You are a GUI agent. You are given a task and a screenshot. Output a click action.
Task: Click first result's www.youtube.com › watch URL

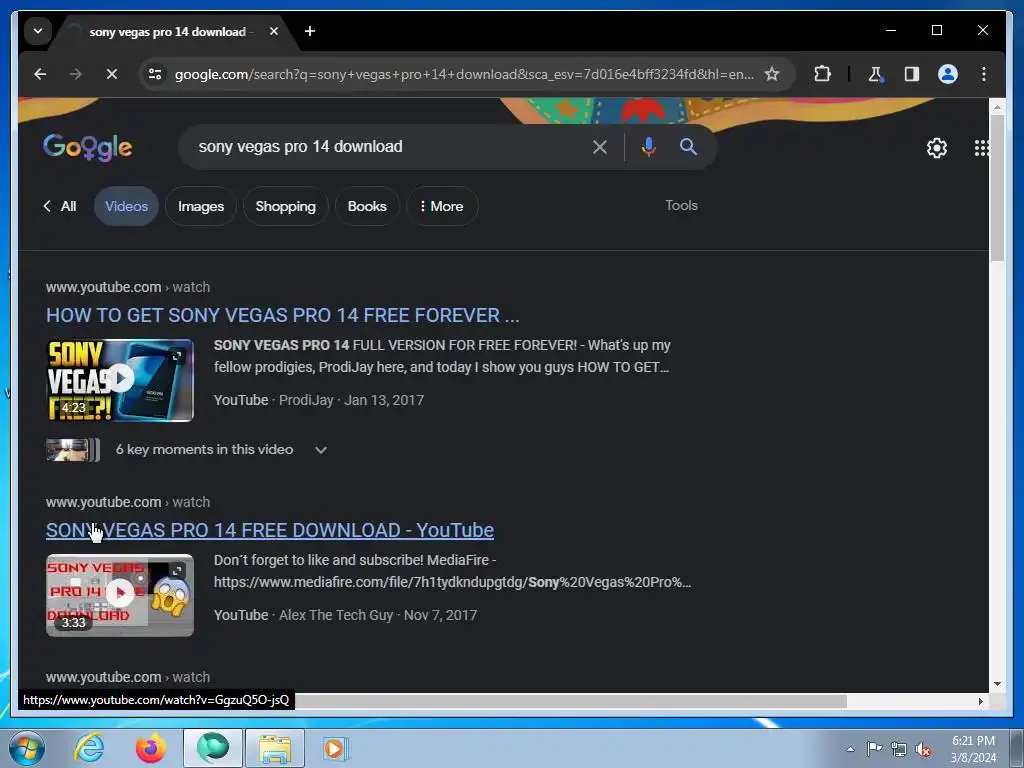127,287
